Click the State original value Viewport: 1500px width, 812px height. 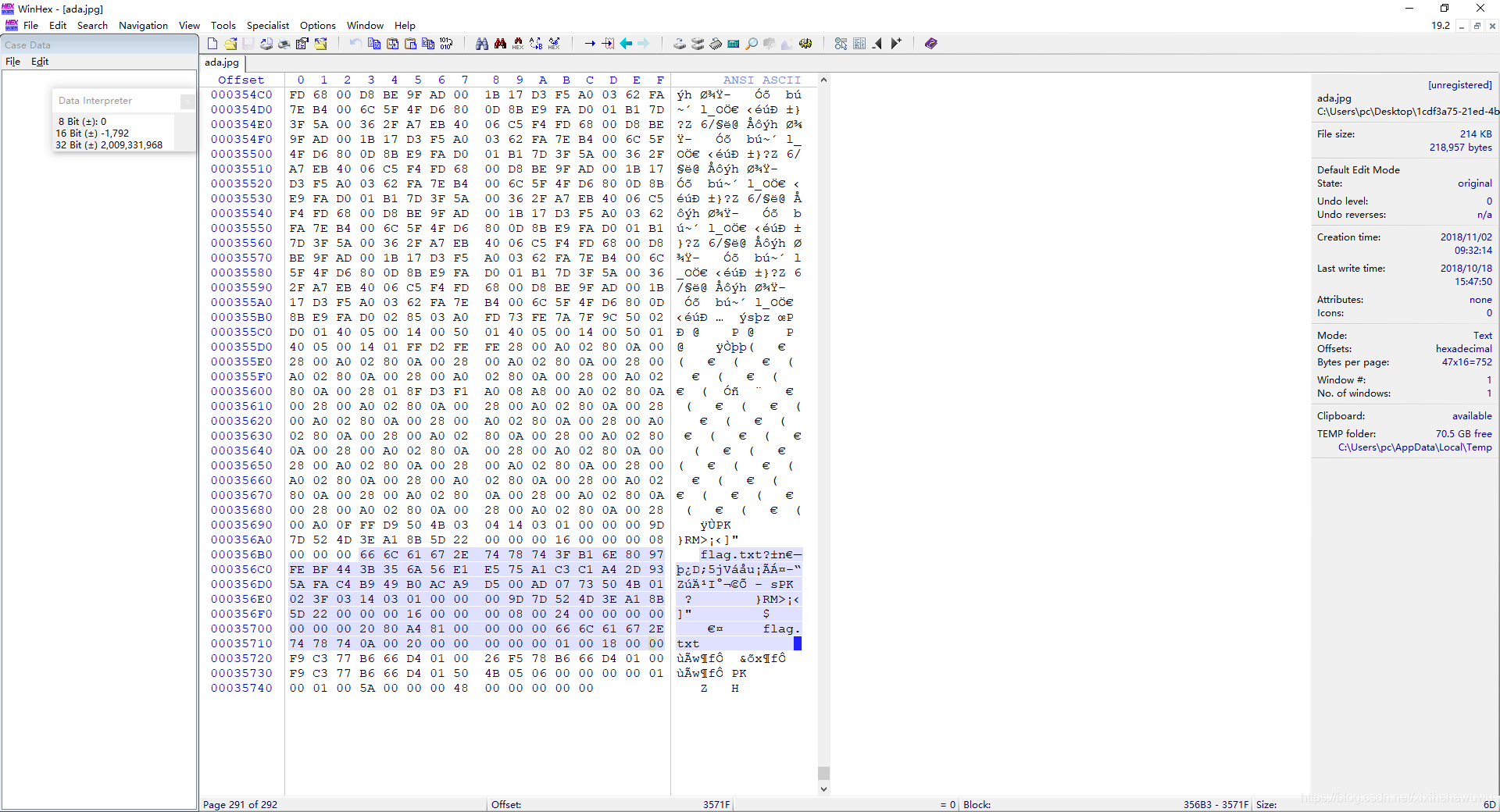point(1474,183)
